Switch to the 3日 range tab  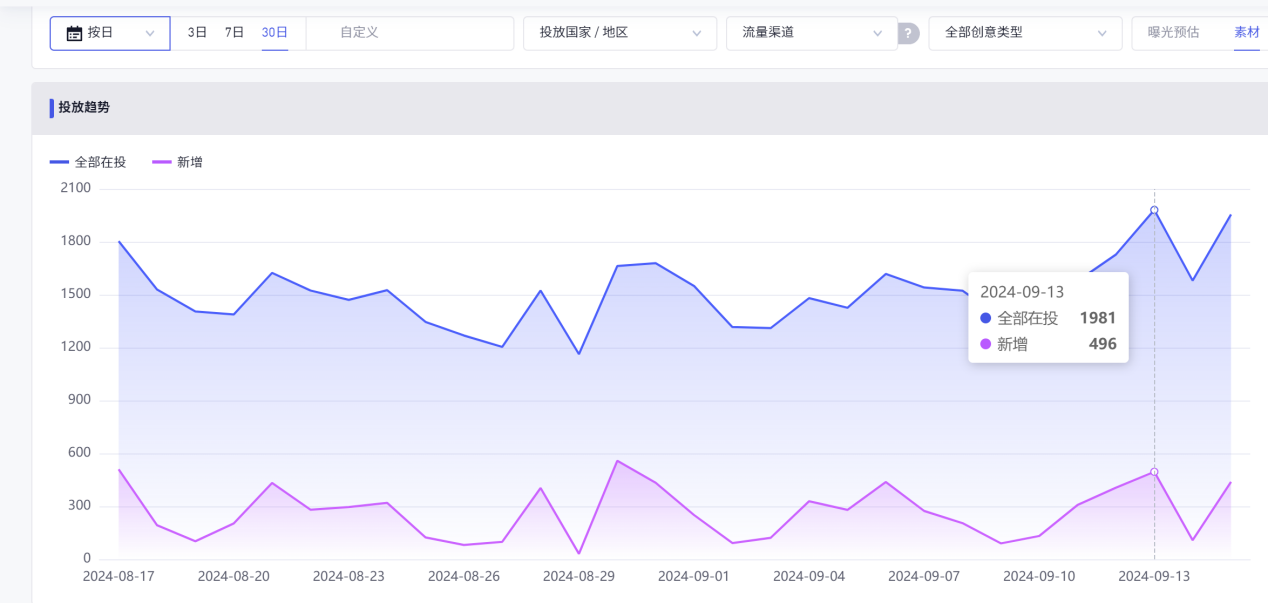click(197, 33)
